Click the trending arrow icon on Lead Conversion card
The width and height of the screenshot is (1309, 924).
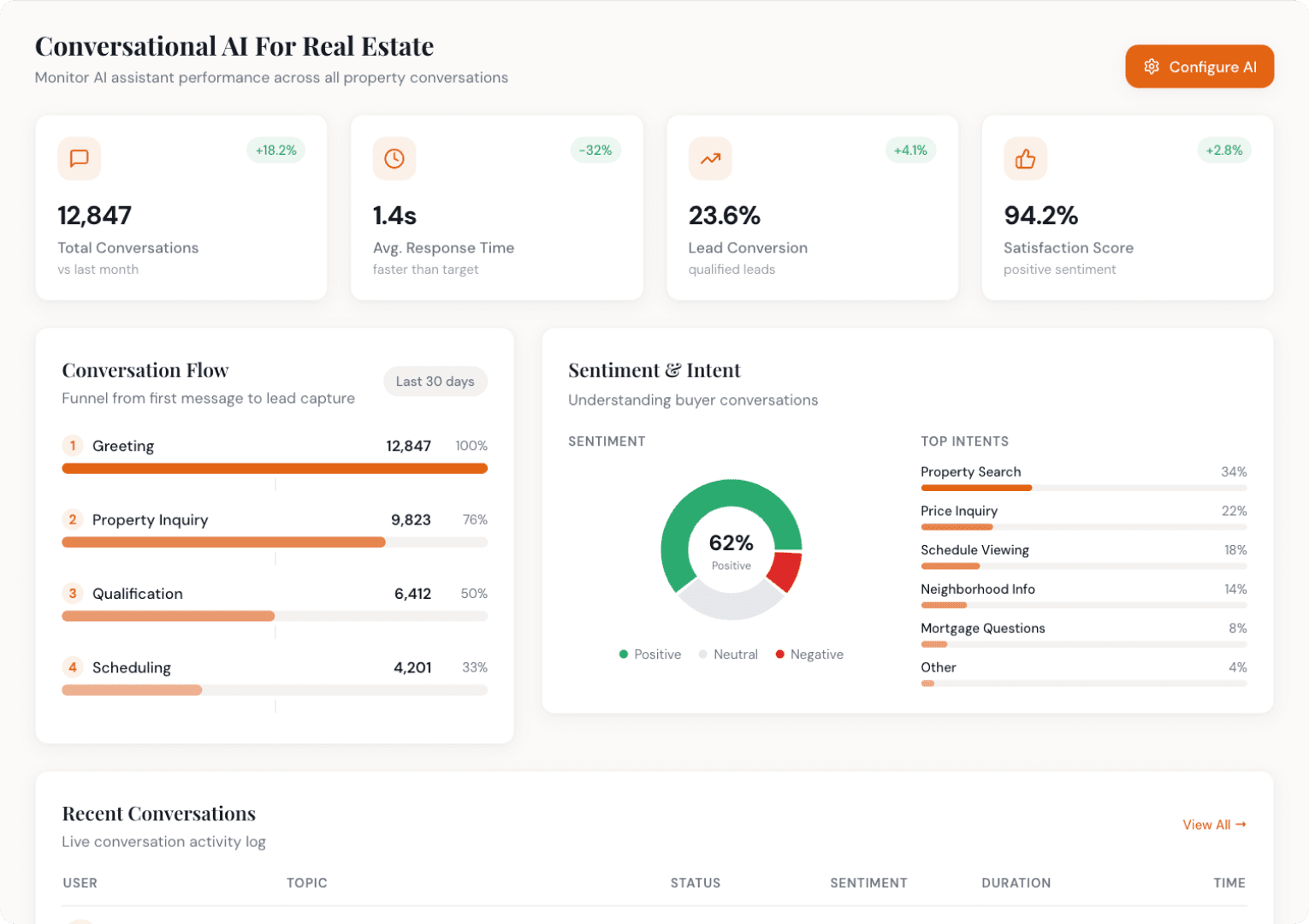tap(709, 158)
